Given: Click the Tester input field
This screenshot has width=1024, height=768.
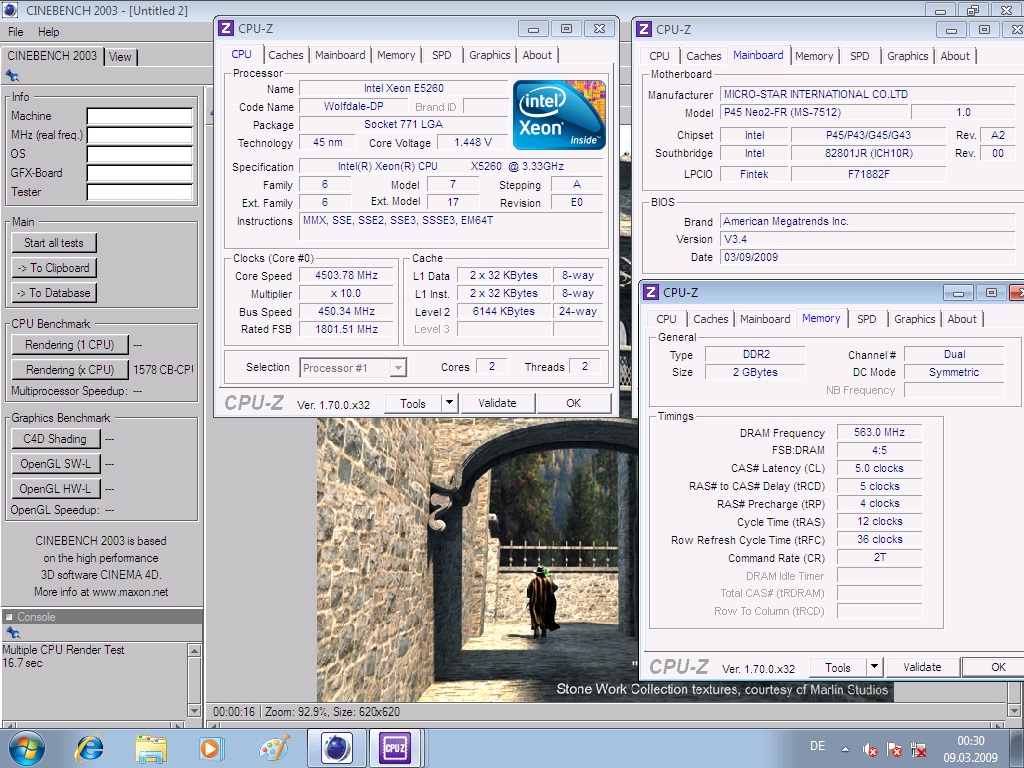Looking at the screenshot, I should tap(140, 192).
